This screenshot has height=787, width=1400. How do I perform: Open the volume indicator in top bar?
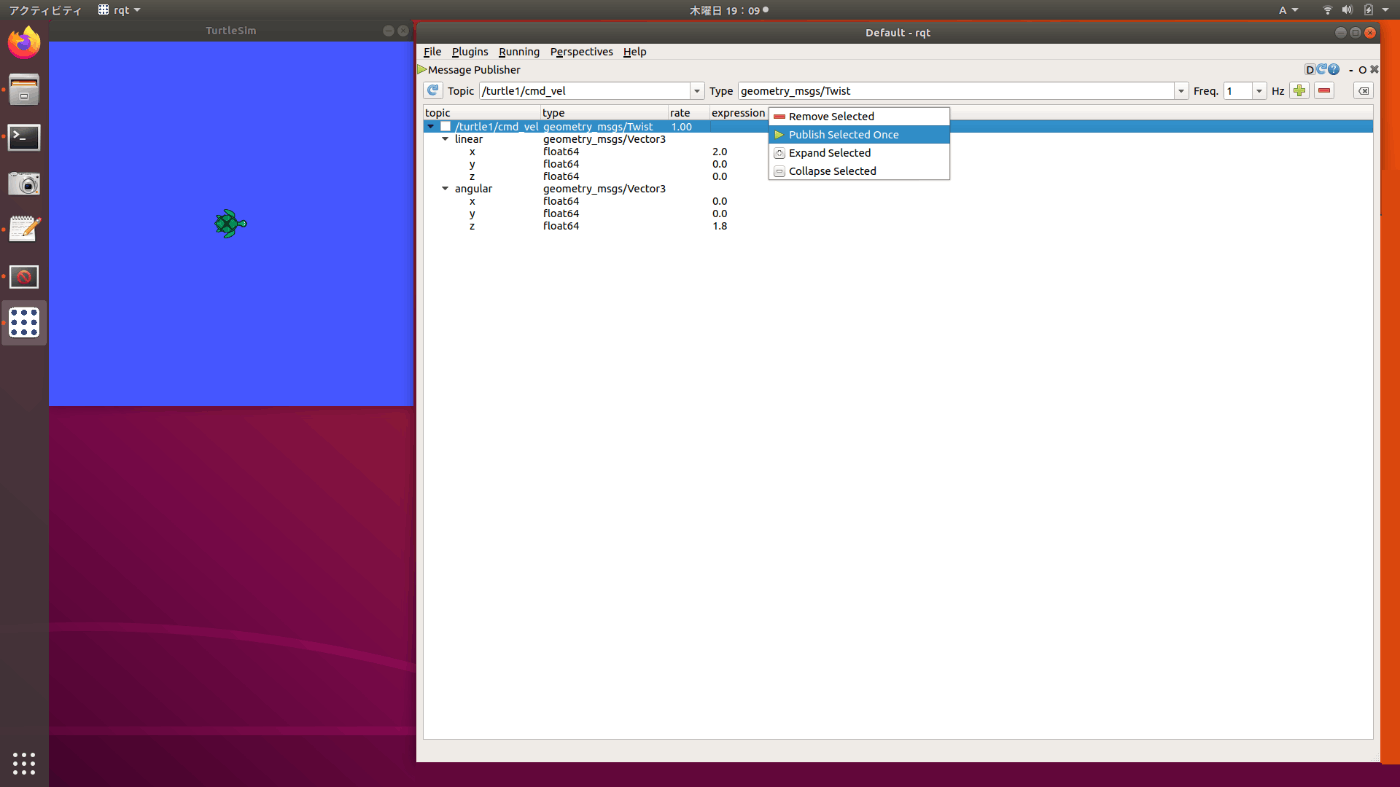(x=1348, y=10)
